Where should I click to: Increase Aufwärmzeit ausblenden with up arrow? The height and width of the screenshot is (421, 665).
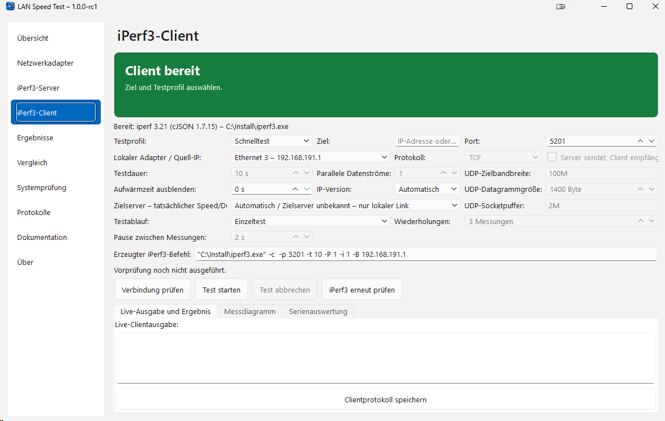tap(296, 189)
